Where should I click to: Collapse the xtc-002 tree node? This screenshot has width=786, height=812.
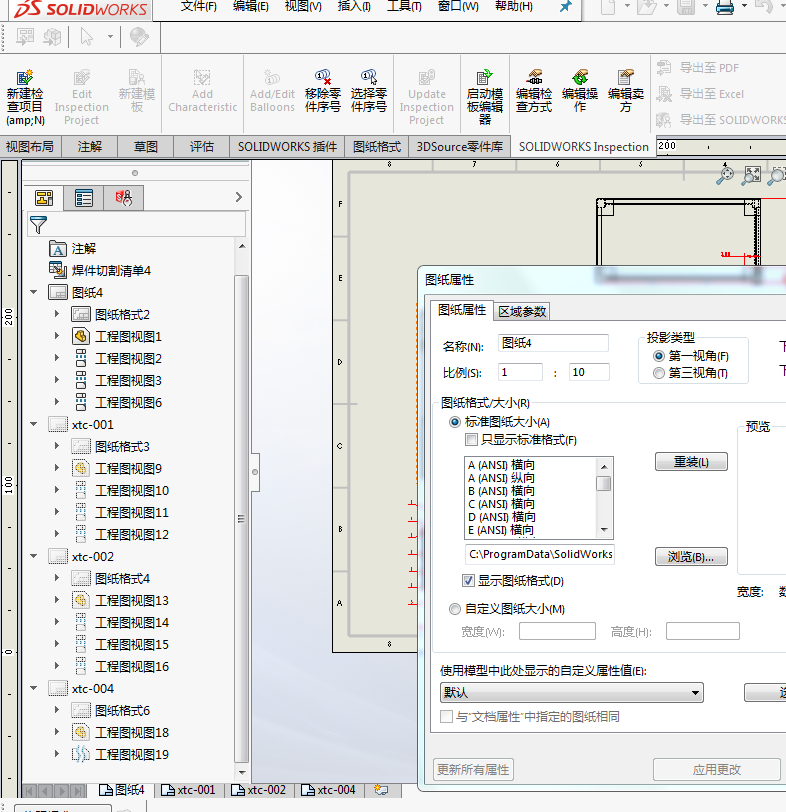(x=34, y=556)
